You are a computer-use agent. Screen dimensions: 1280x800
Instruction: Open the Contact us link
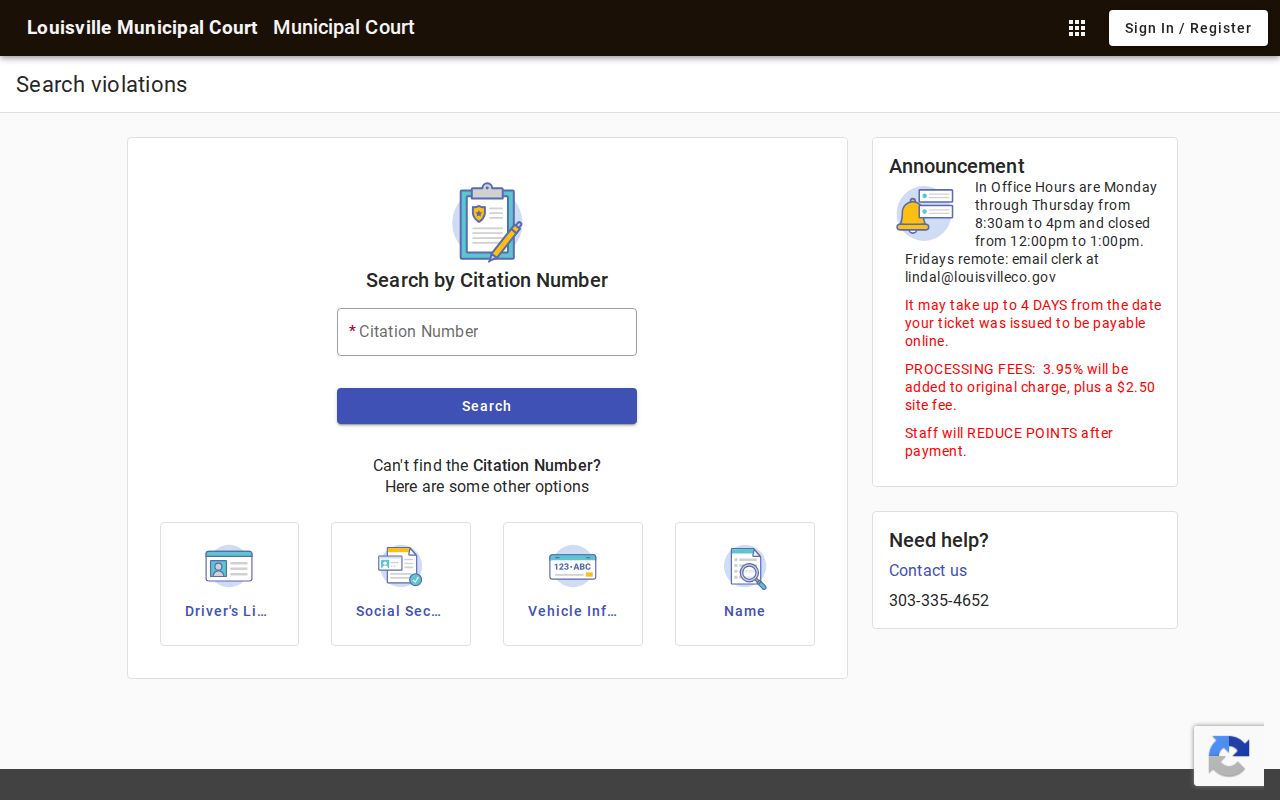point(928,570)
